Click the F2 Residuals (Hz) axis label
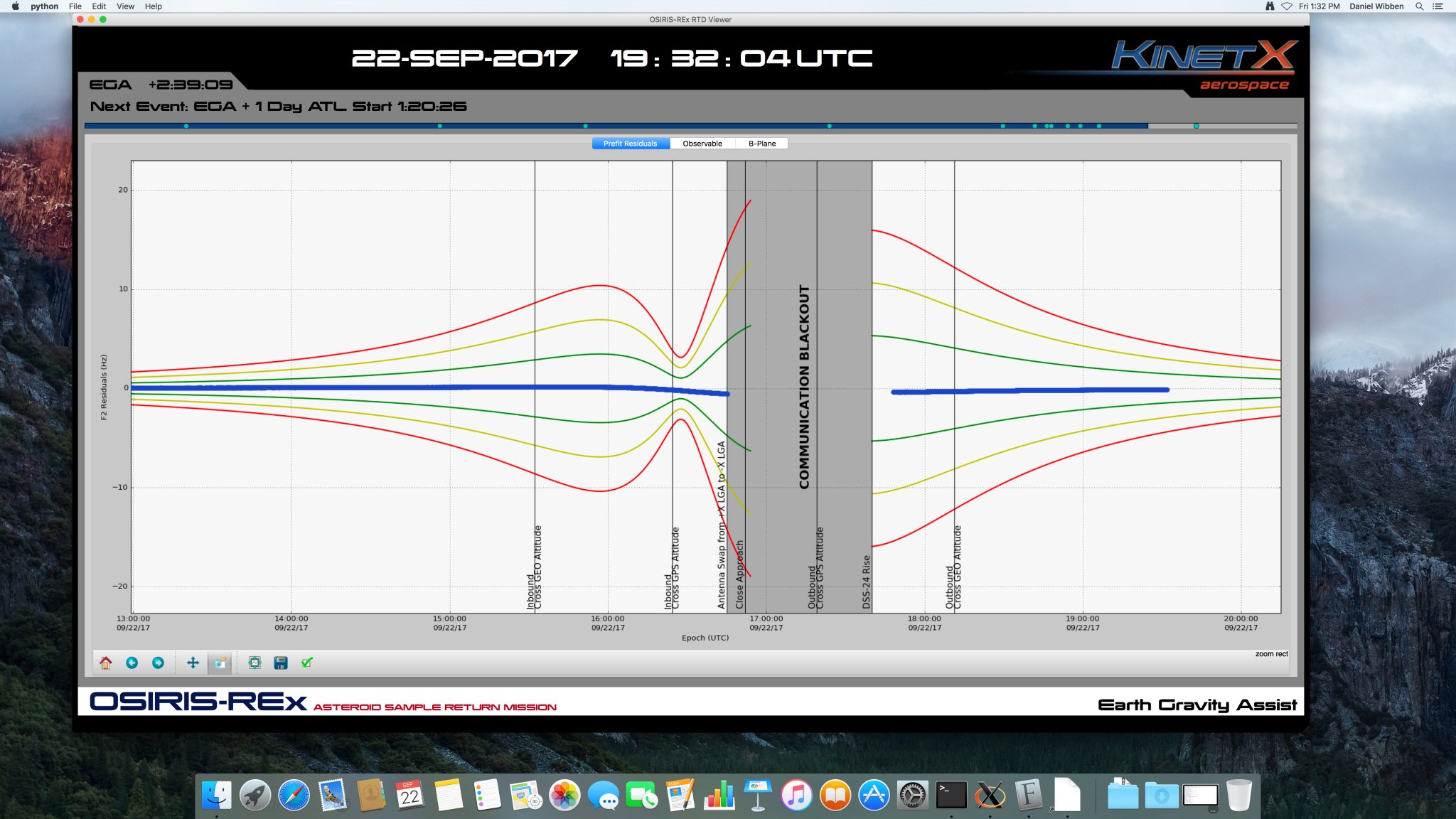 [103, 387]
